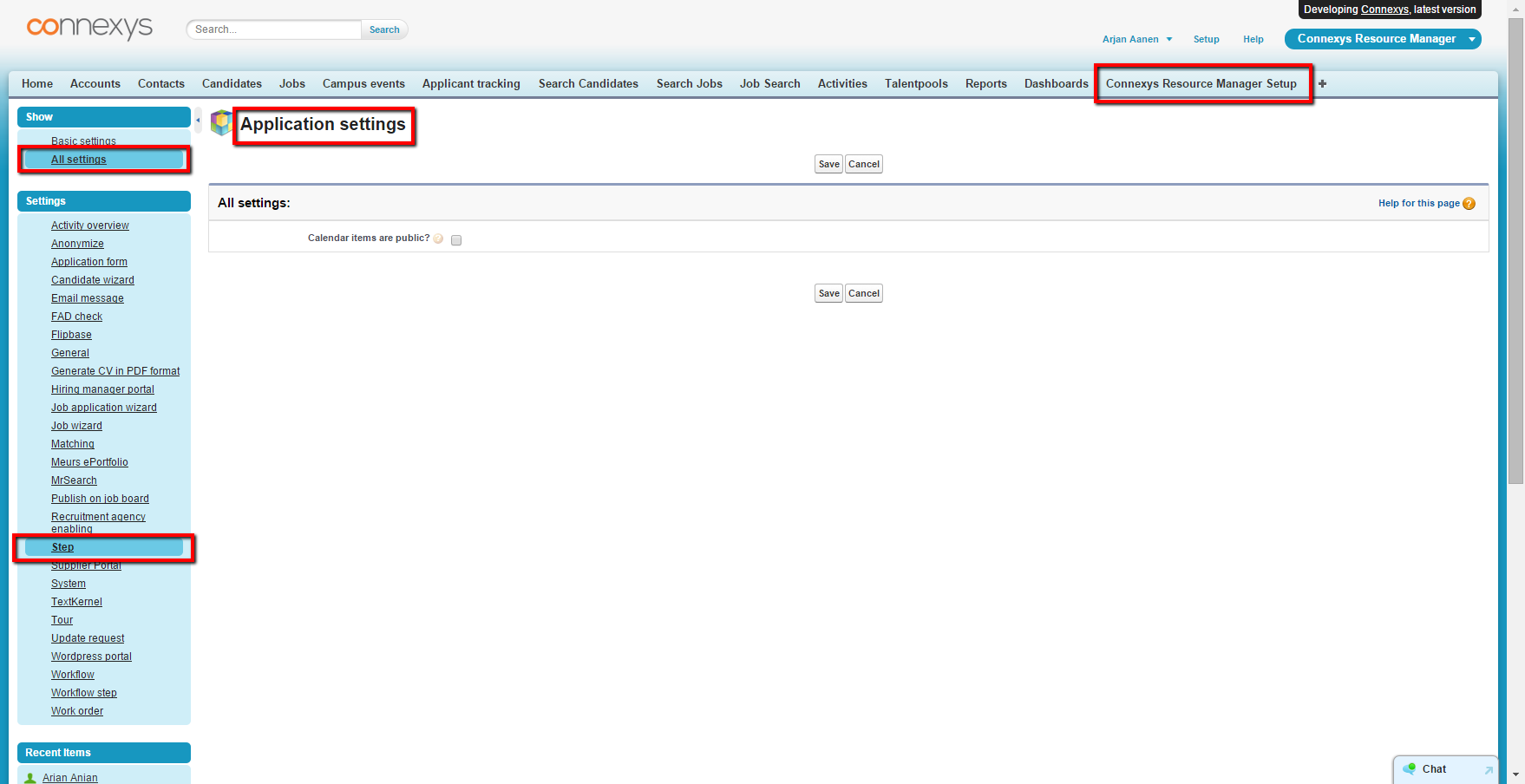This screenshot has height=784, width=1525.
Task: Click the Search button in header
Action: click(x=384, y=30)
